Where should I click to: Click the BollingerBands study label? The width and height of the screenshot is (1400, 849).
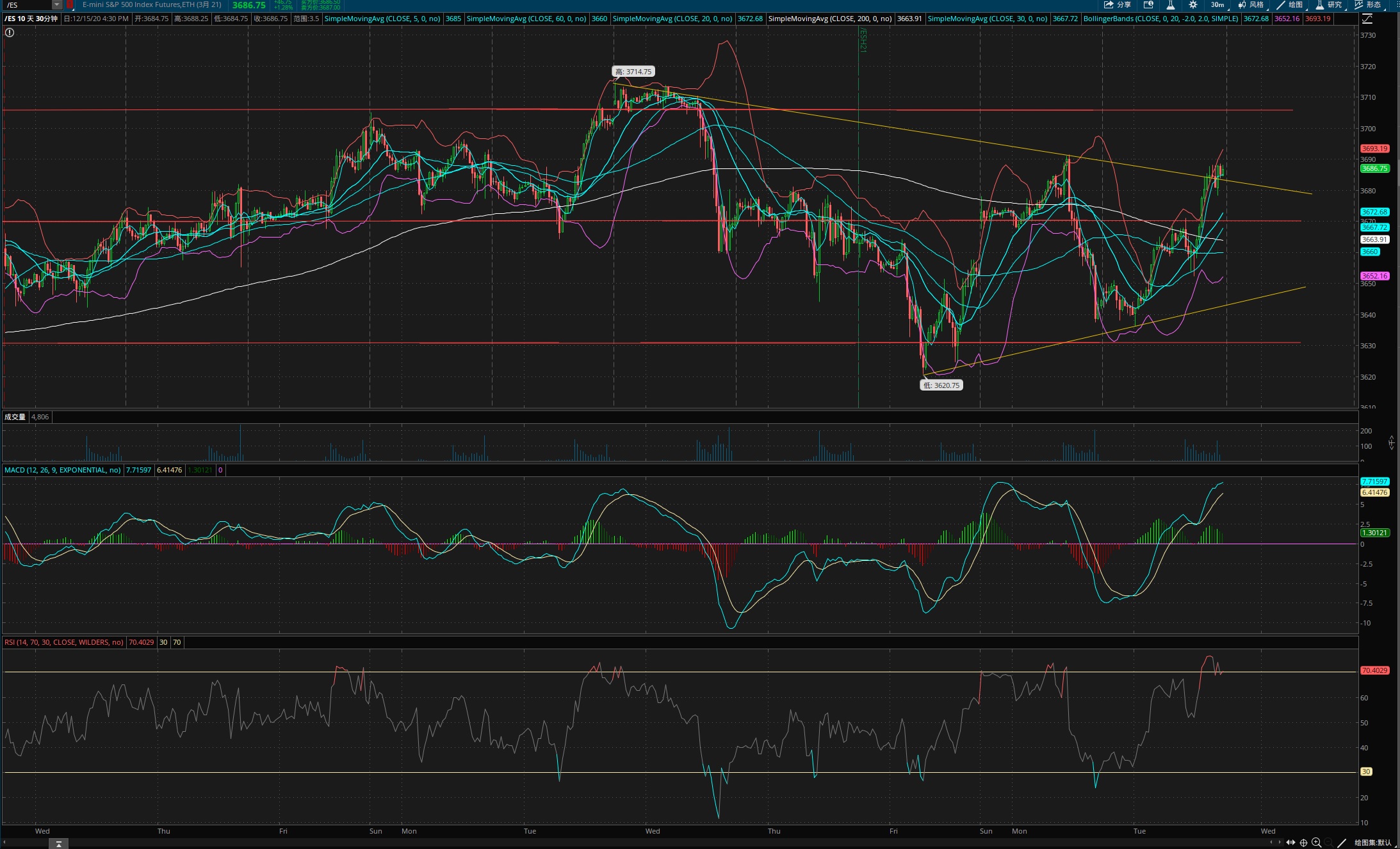[1161, 19]
